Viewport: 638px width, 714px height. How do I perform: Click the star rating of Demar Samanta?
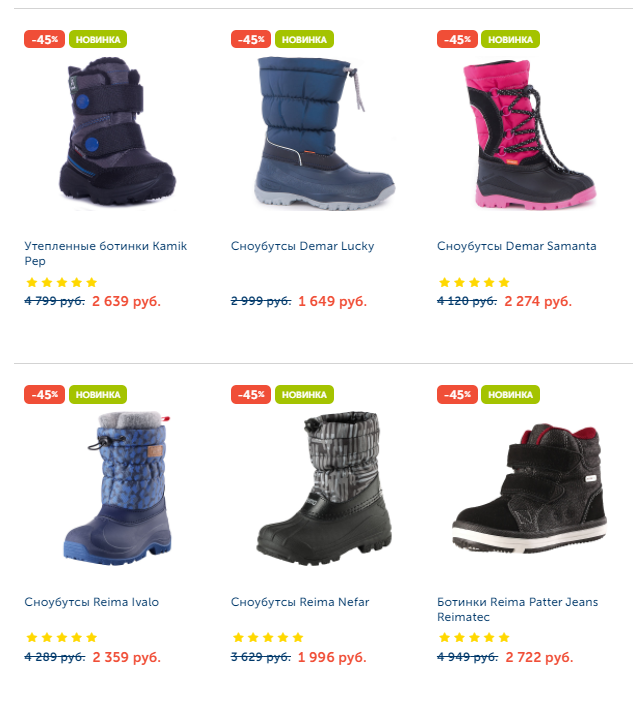pos(474,282)
